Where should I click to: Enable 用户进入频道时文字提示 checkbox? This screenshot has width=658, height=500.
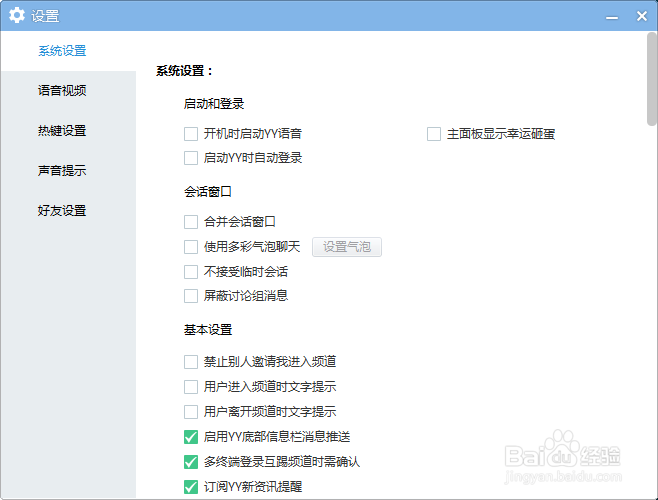tap(191, 387)
